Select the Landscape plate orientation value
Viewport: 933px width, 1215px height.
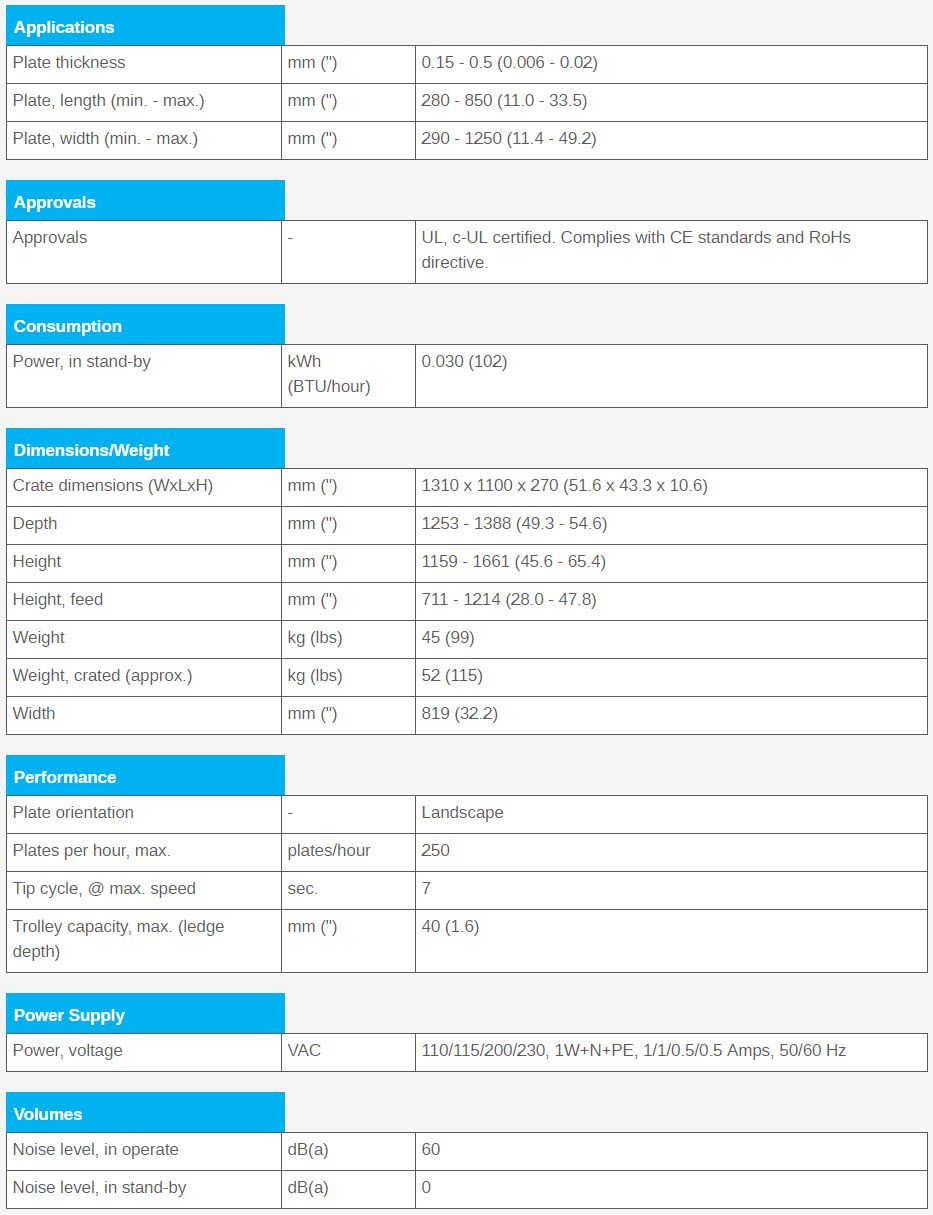click(462, 812)
